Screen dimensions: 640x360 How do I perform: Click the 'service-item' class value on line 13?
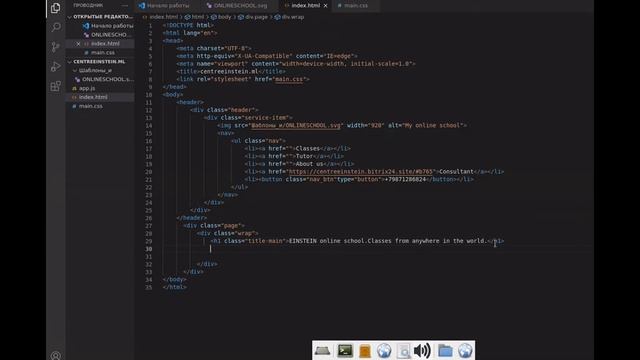pos(267,118)
